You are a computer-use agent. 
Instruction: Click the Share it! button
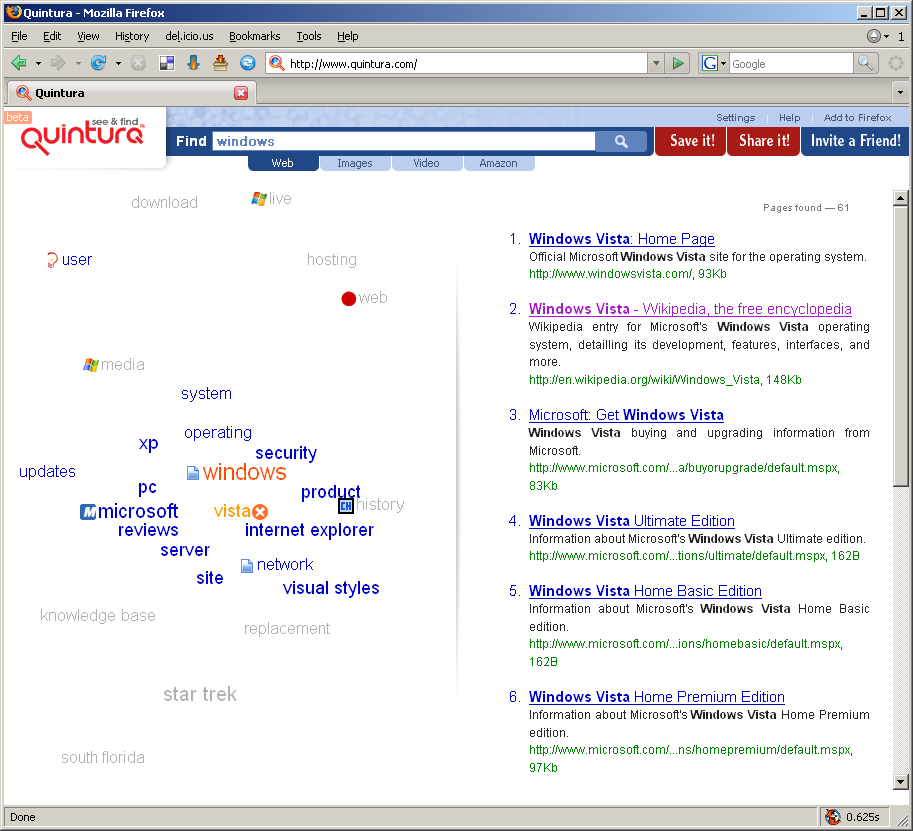(764, 141)
